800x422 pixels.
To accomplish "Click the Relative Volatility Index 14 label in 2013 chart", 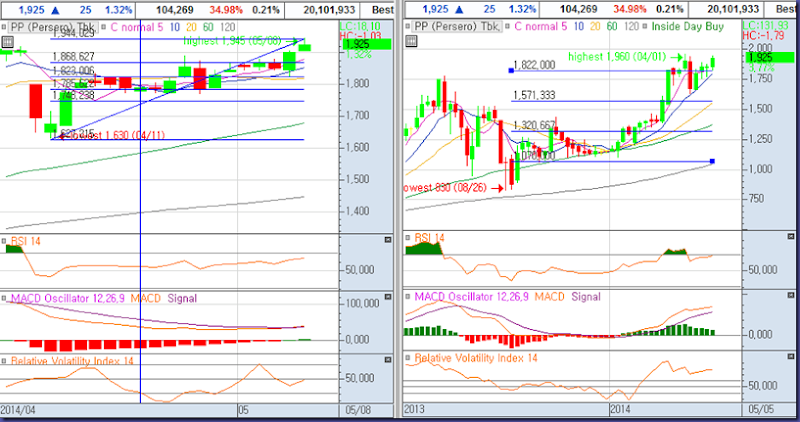I will [476, 358].
